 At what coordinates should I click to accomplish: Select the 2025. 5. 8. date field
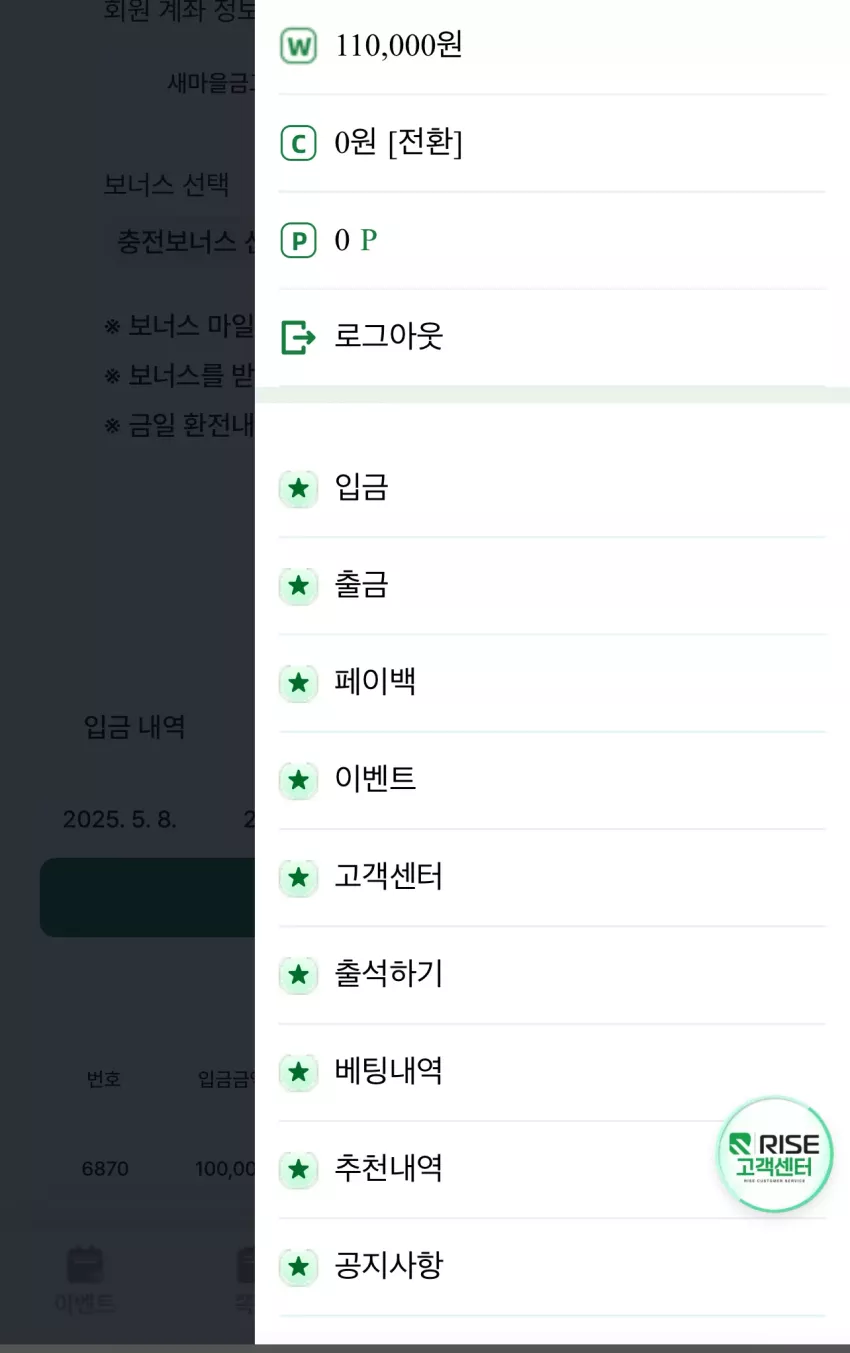coord(120,820)
